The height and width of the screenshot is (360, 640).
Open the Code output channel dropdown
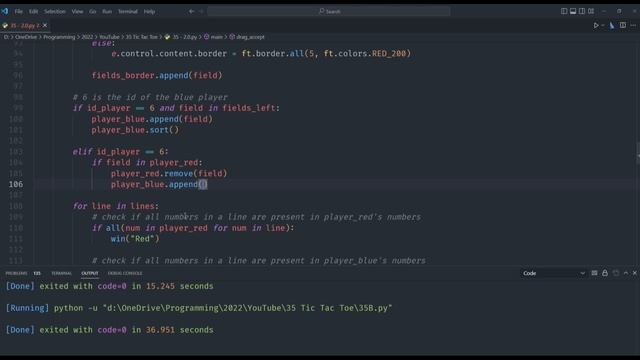[553, 273]
